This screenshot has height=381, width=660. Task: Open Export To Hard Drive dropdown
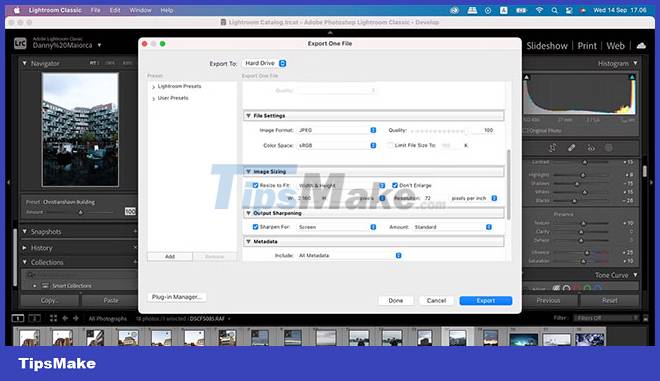265,63
